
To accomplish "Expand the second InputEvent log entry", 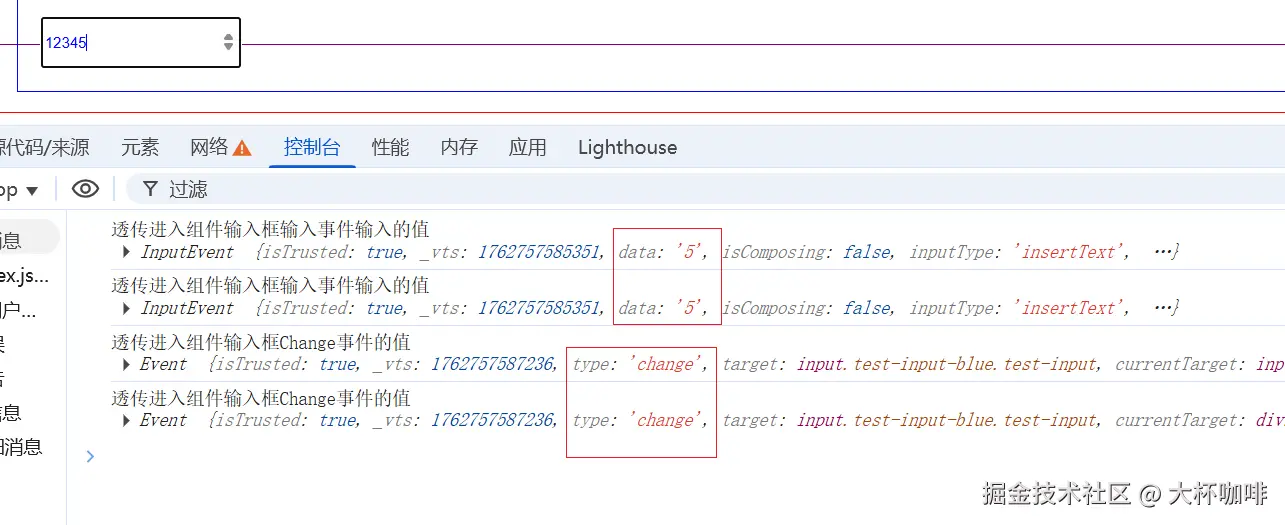I will [x=126, y=308].
